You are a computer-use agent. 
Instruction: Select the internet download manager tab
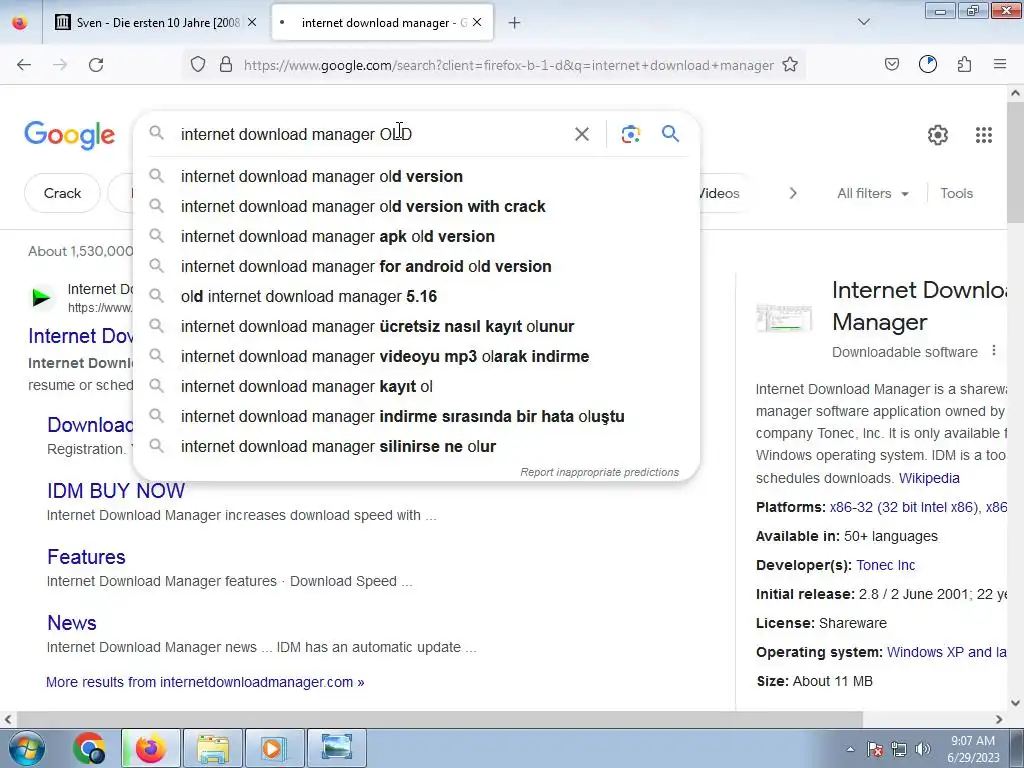(382, 22)
